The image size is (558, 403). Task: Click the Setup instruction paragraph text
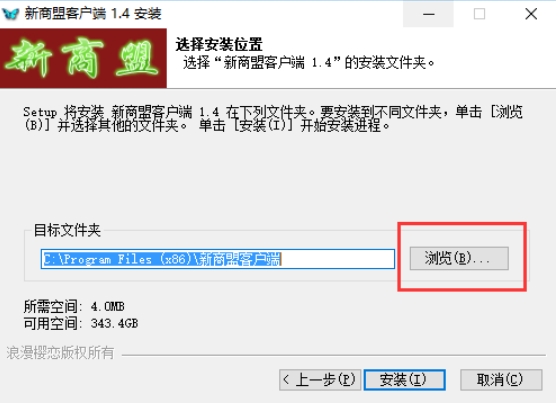[273, 119]
